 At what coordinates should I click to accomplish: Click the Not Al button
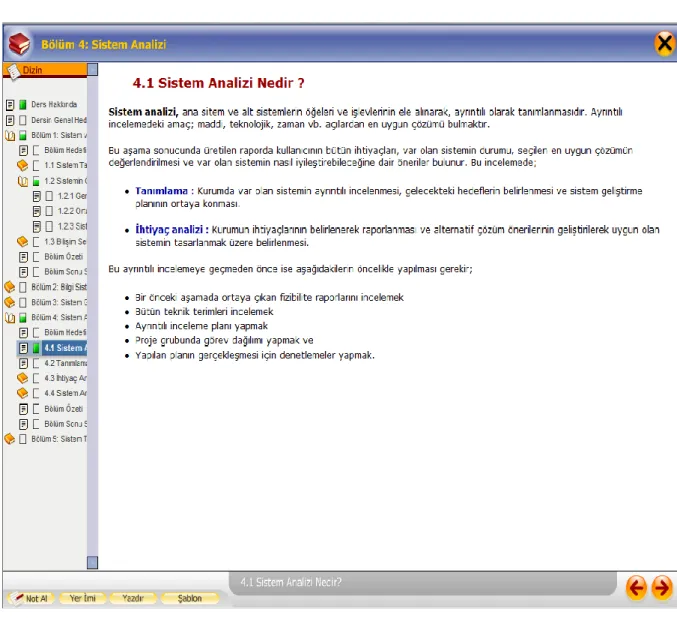coord(31,598)
